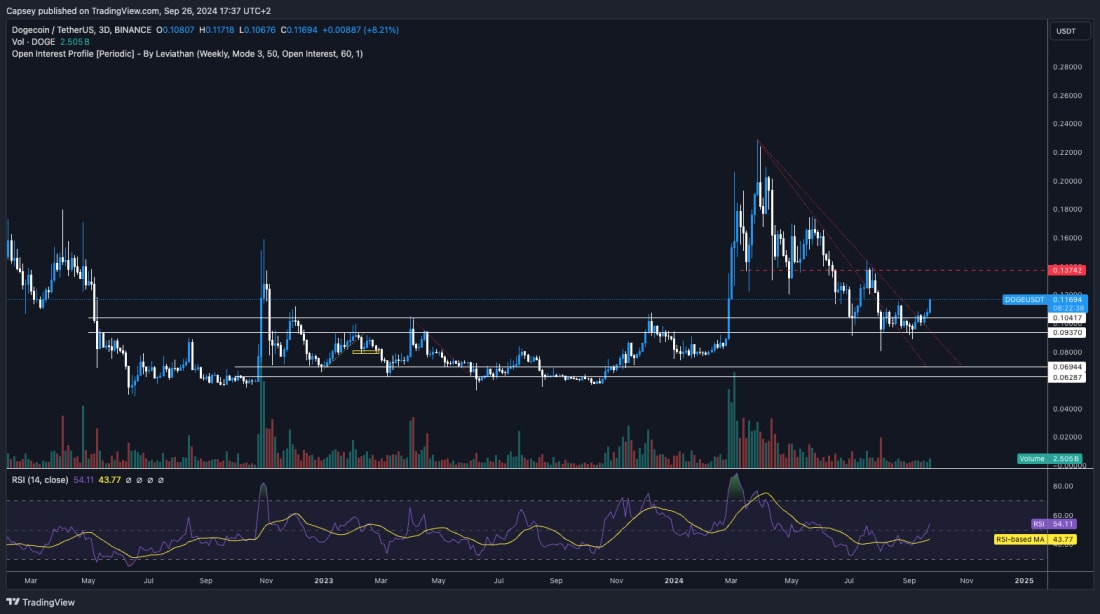Click the yellow RSI-based MA color label

1039,539
